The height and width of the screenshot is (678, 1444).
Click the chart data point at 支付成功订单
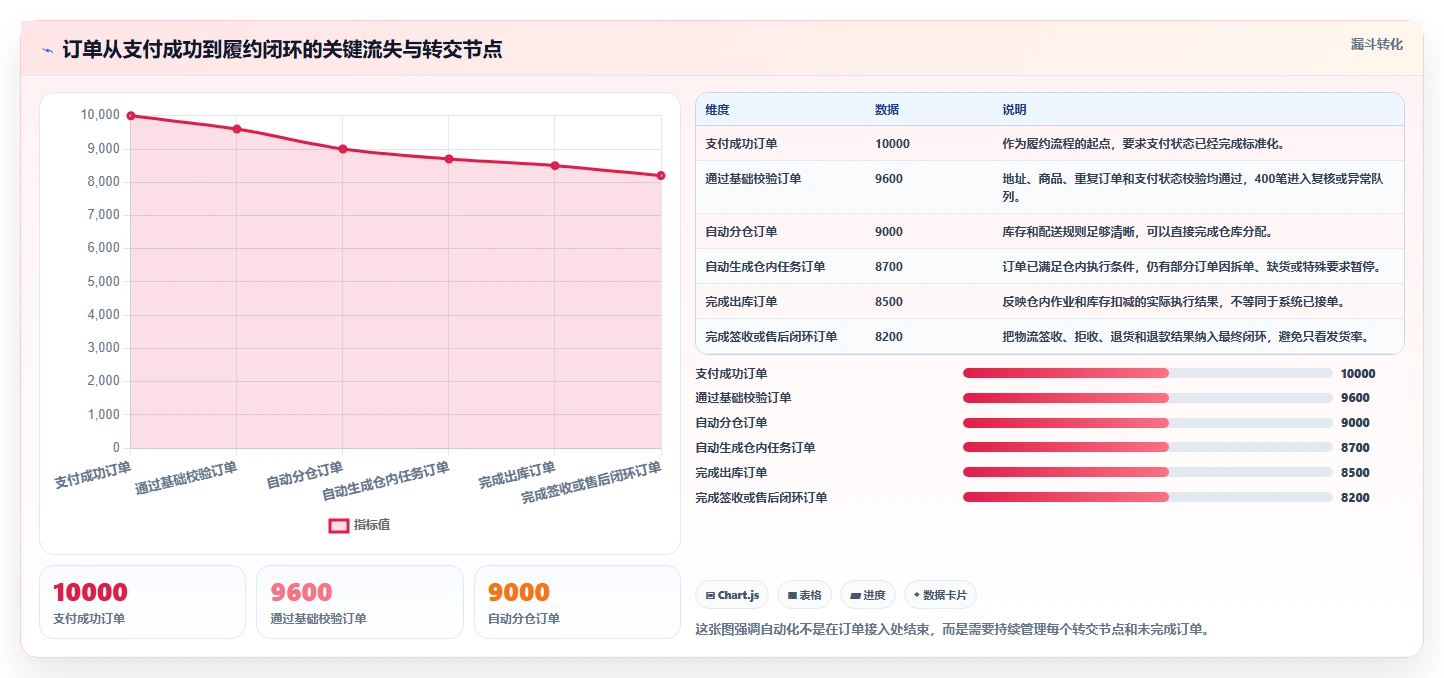point(131,116)
